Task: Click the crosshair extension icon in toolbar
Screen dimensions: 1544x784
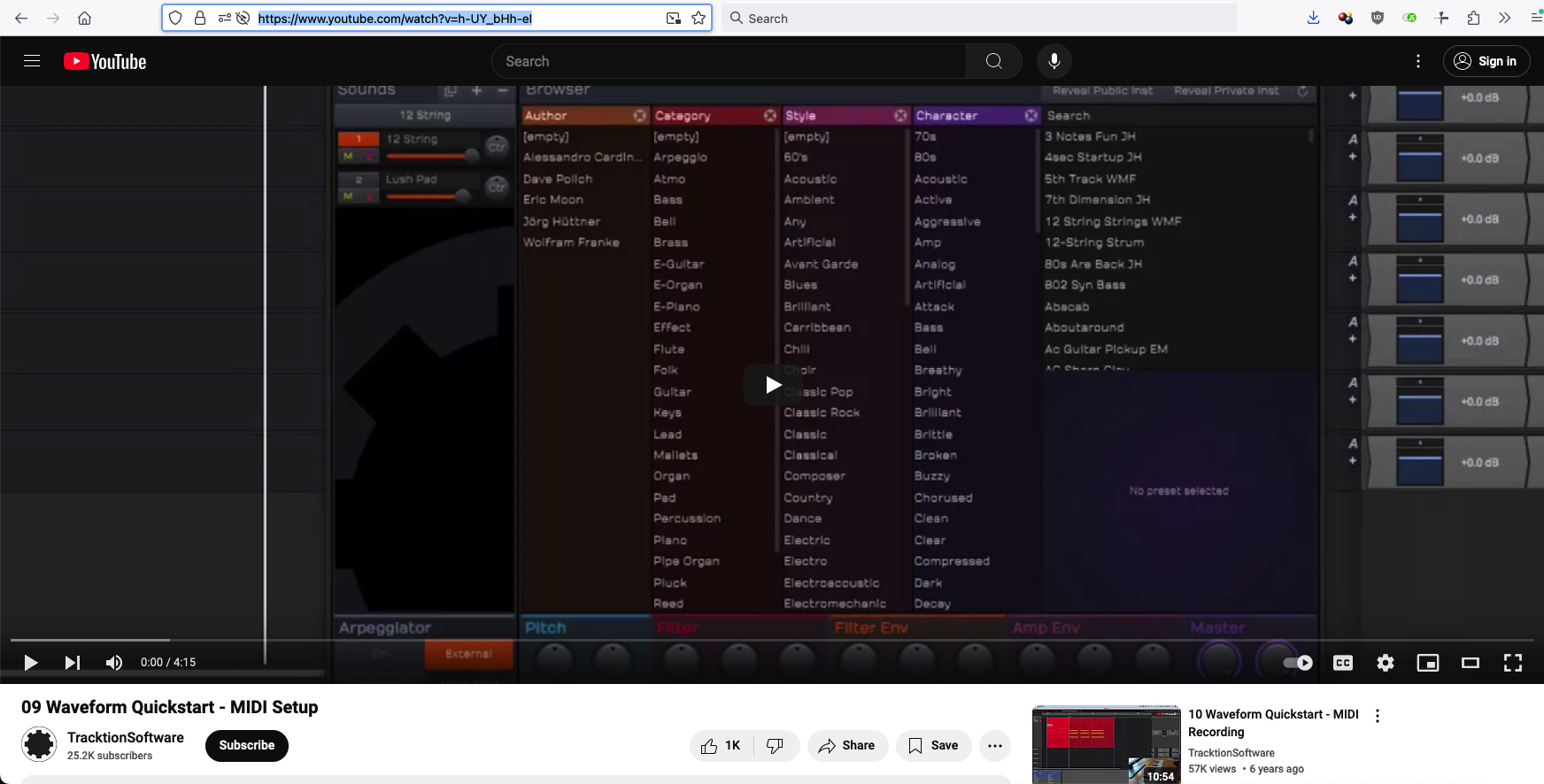Action: point(1441,18)
